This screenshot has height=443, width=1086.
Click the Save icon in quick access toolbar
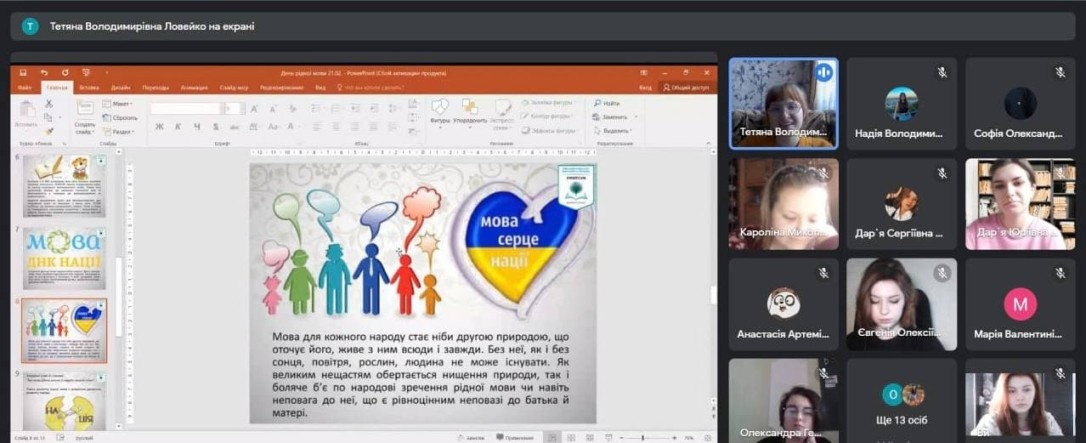25,73
